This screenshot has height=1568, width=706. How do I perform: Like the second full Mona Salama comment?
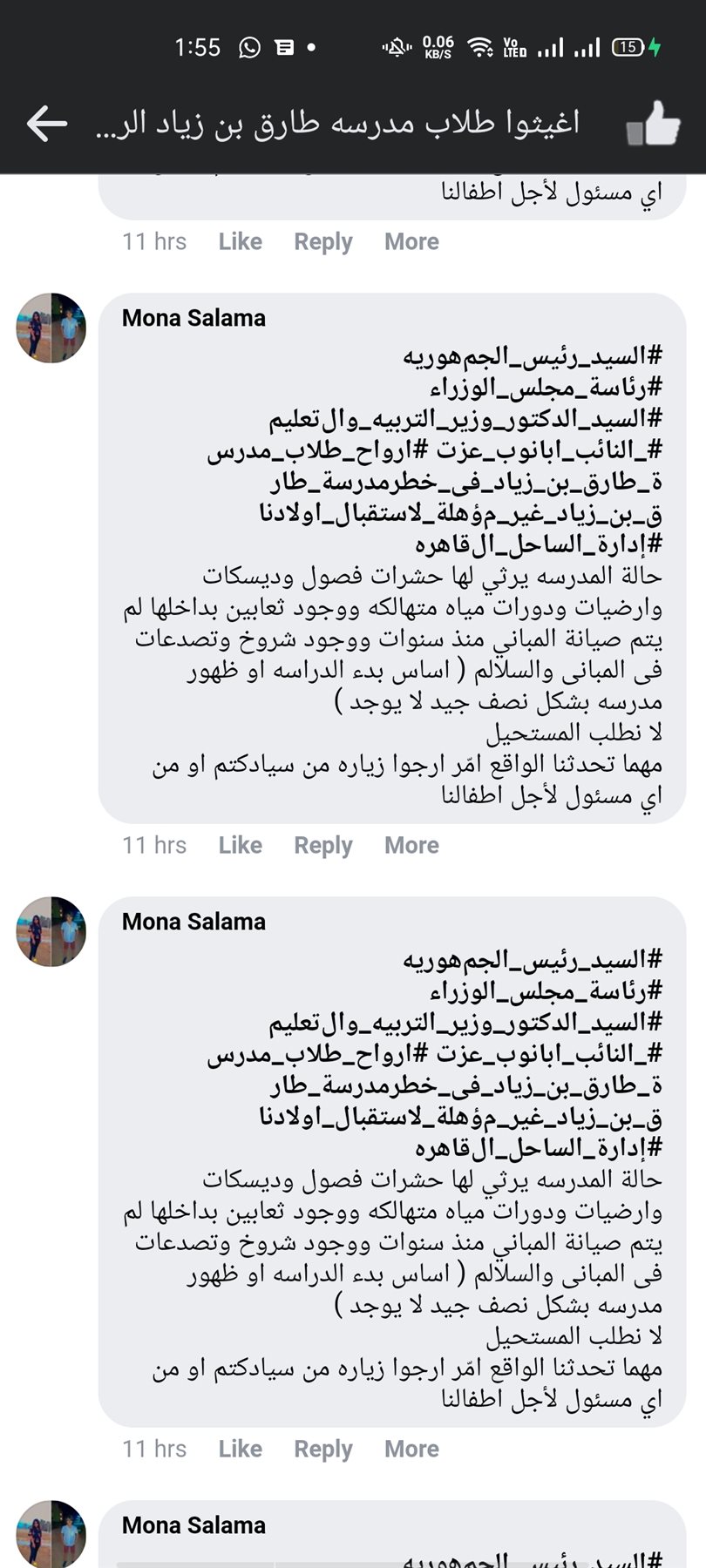(x=240, y=1449)
